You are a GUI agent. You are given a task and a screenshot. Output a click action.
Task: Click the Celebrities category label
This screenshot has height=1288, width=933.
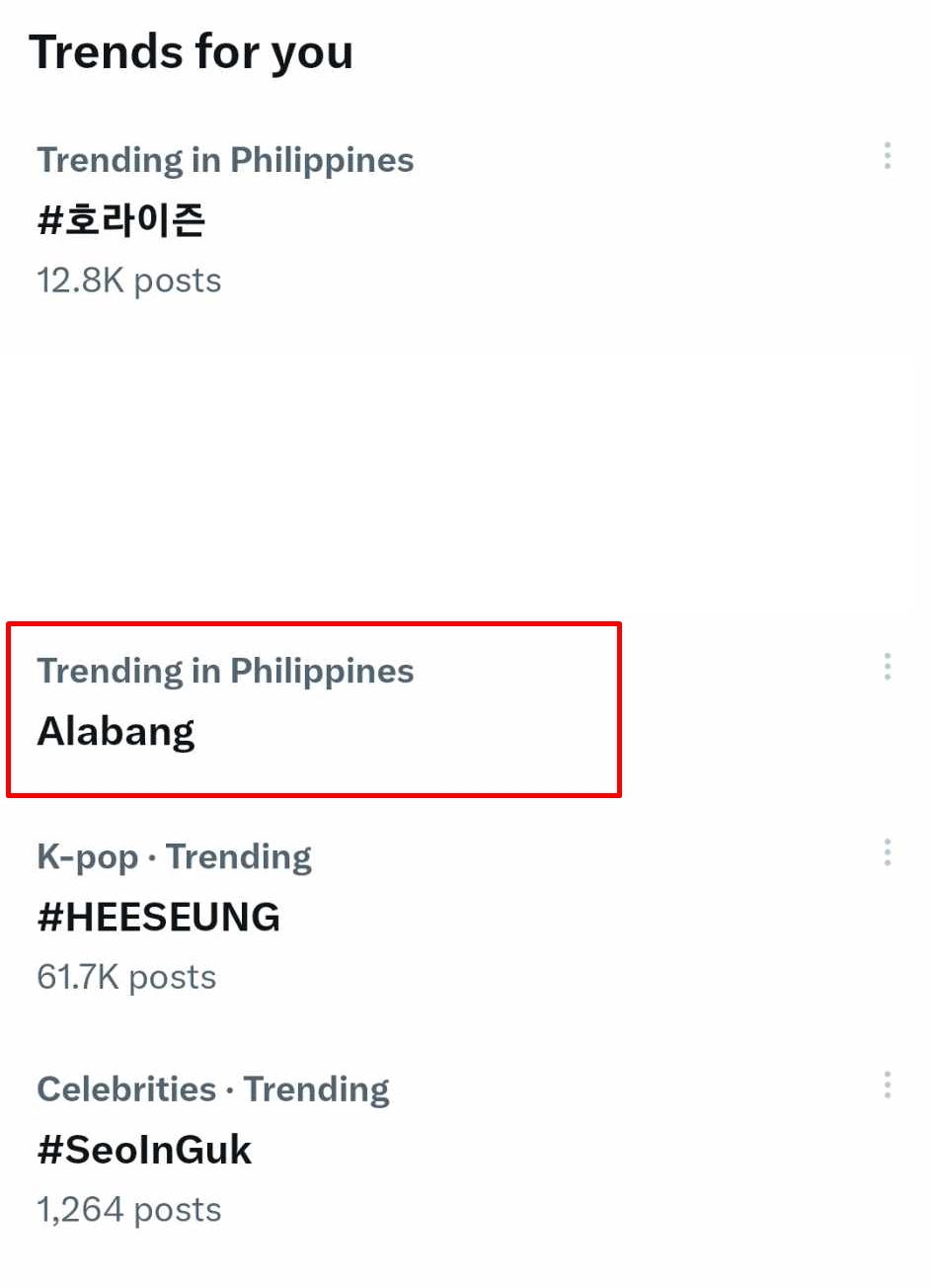[126, 1088]
